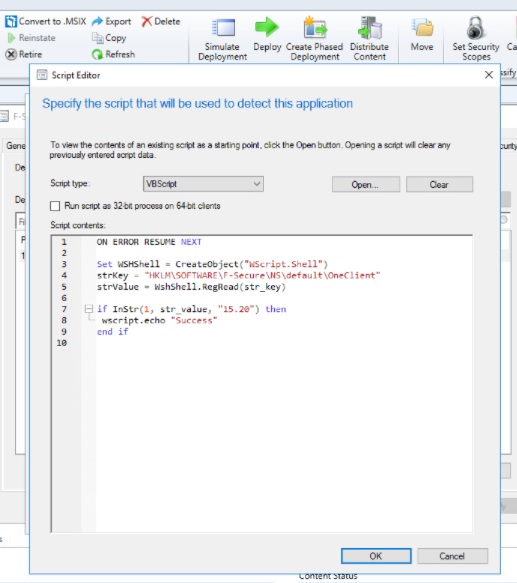
Task: Collapse the If block fold marker on line 7
Action: [89, 309]
